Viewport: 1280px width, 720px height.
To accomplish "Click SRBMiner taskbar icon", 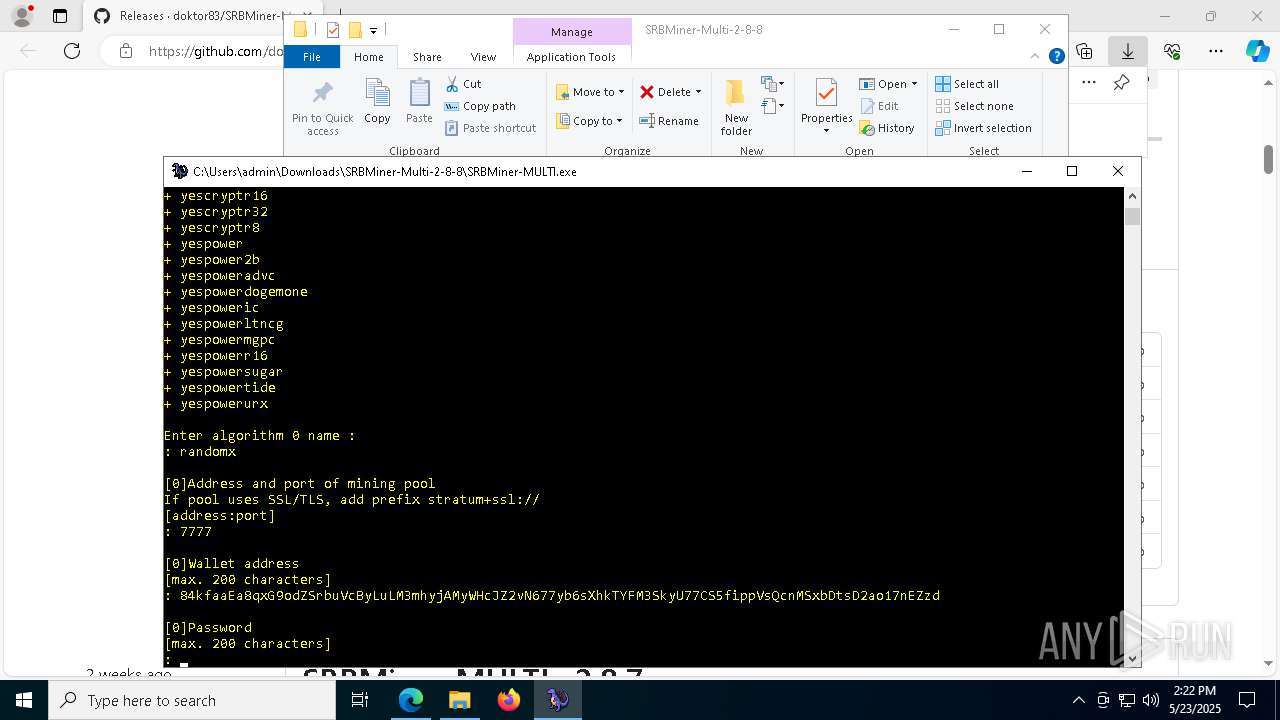I will (557, 700).
